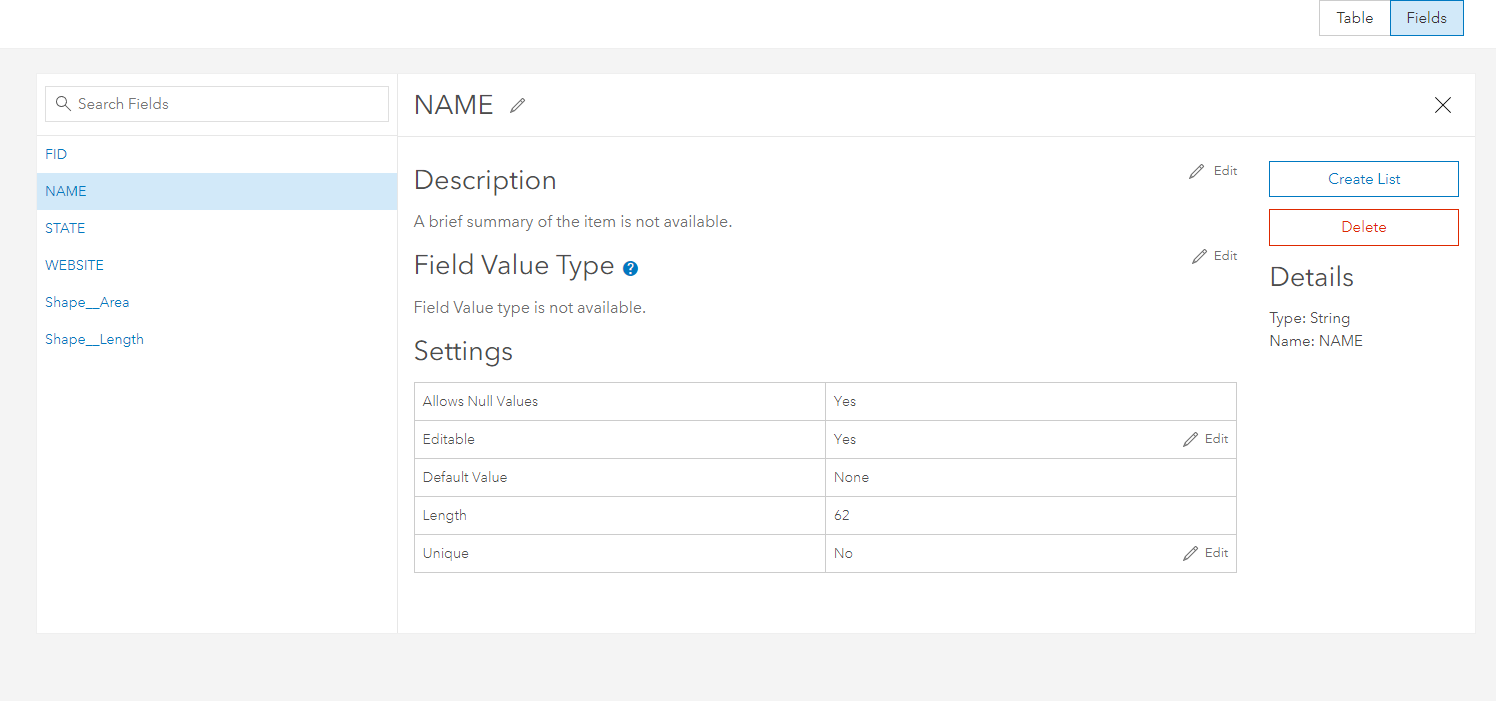Select the WEBSITE field

point(74,265)
